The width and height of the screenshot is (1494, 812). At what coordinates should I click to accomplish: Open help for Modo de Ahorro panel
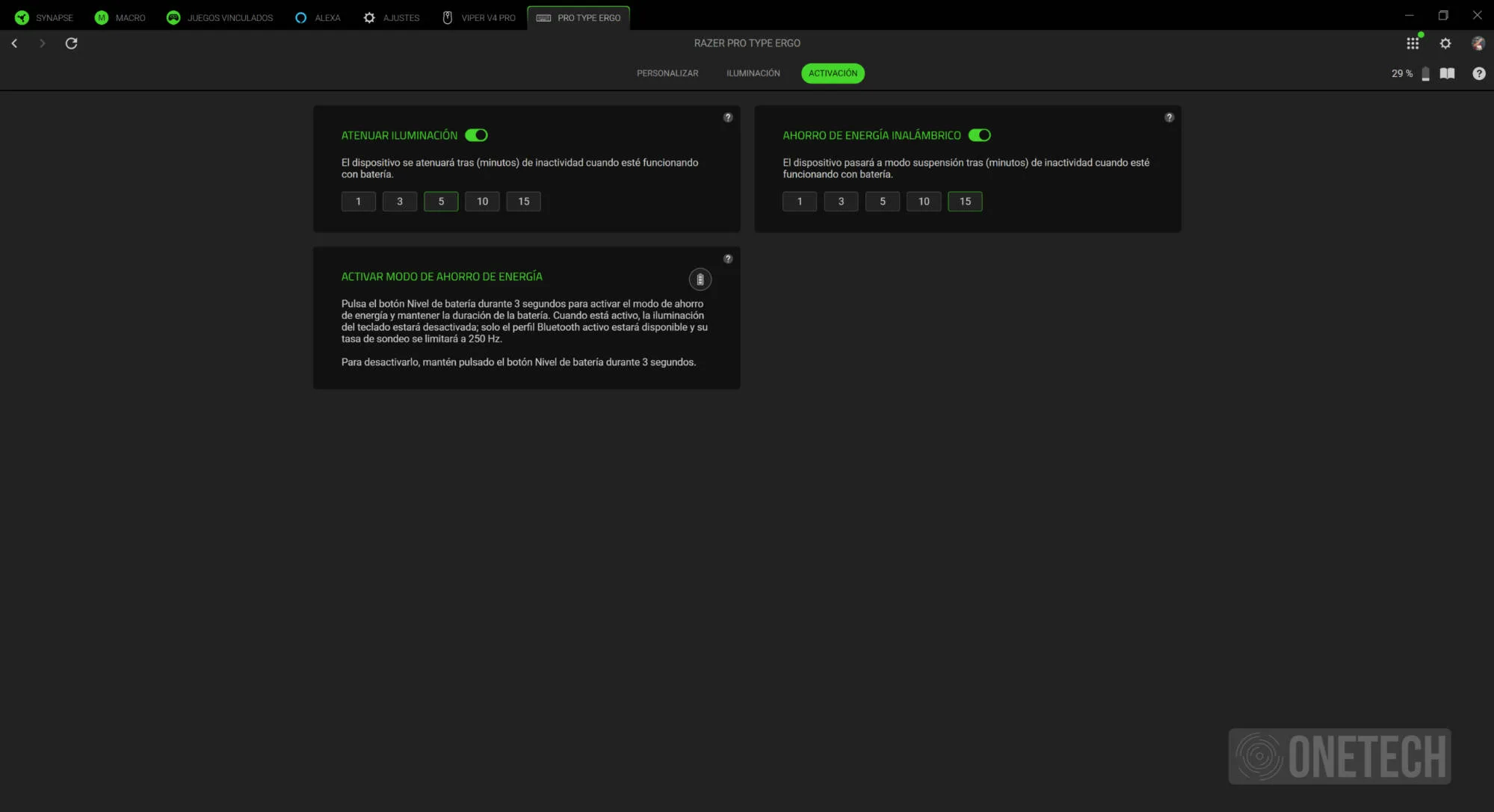tap(728, 259)
